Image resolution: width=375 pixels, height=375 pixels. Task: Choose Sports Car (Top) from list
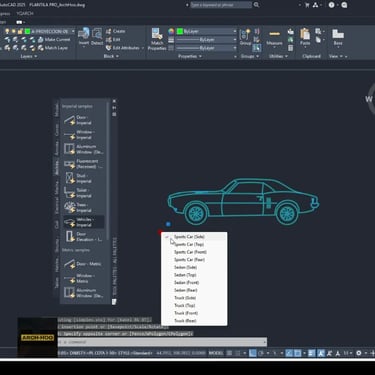pyautogui.click(x=194, y=244)
